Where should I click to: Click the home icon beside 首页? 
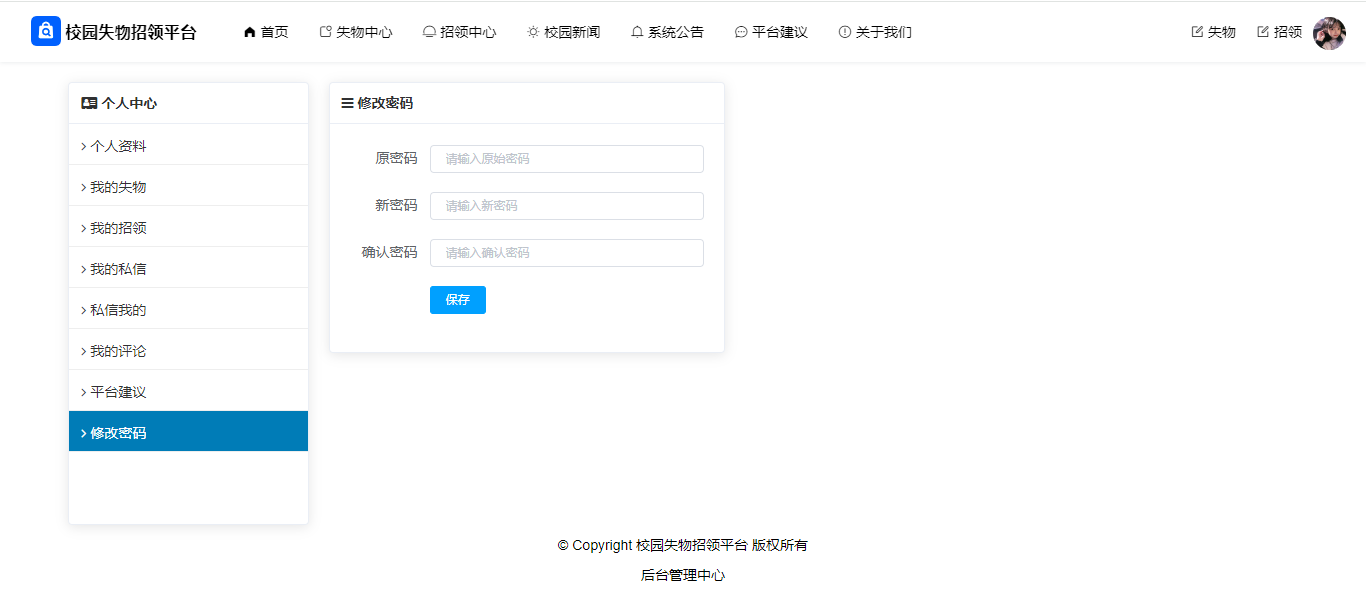pyautogui.click(x=250, y=32)
